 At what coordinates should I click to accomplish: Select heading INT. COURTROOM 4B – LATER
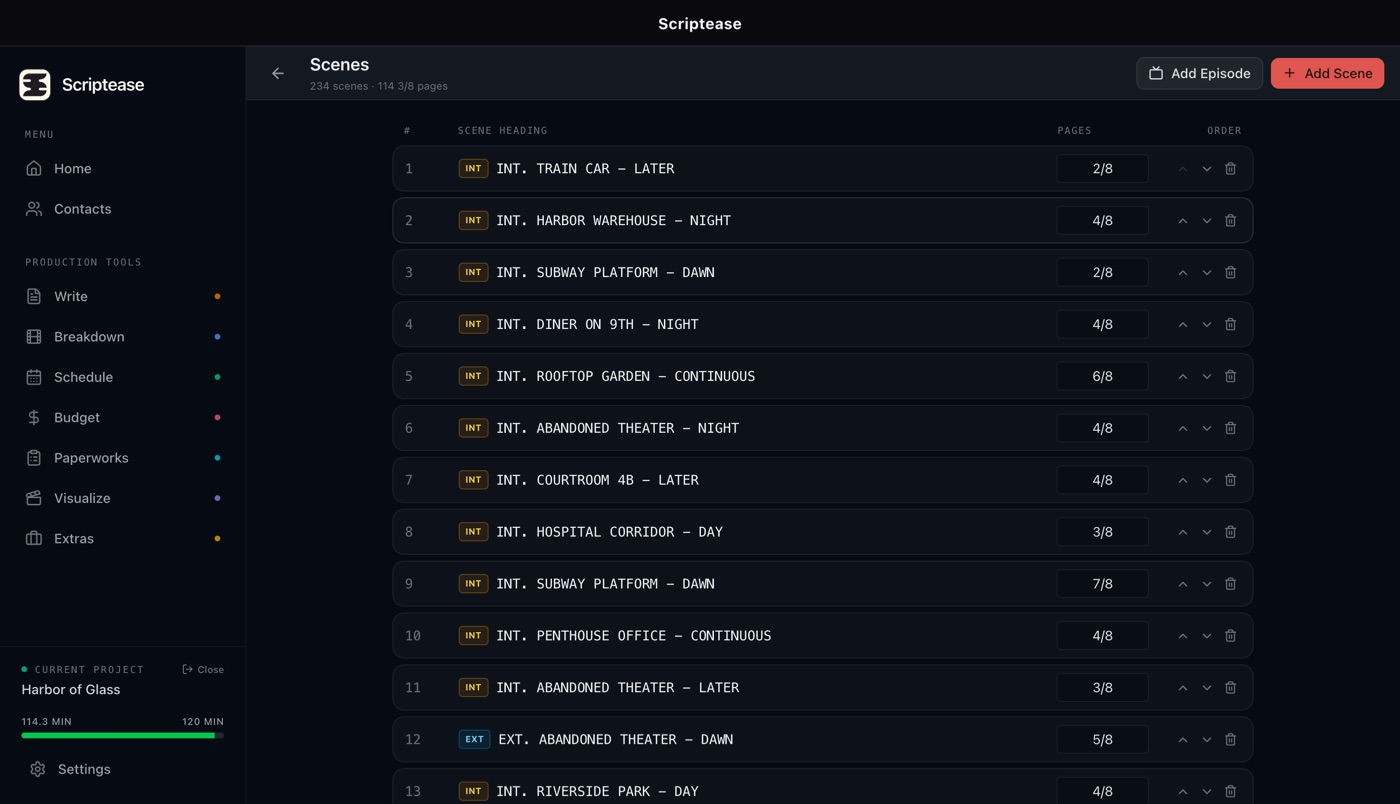coord(597,481)
